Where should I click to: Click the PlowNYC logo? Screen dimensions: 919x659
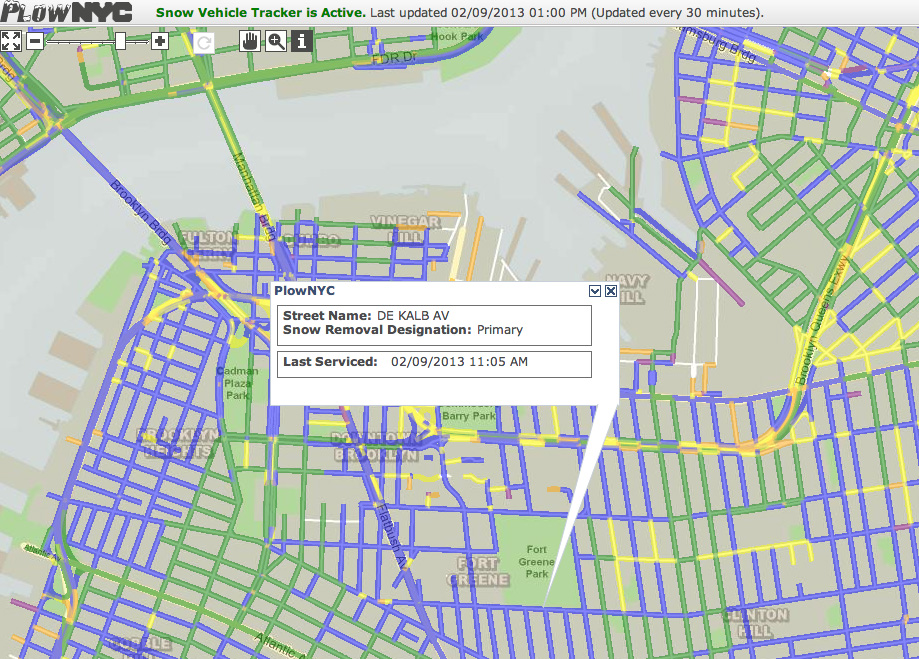pos(67,13)
